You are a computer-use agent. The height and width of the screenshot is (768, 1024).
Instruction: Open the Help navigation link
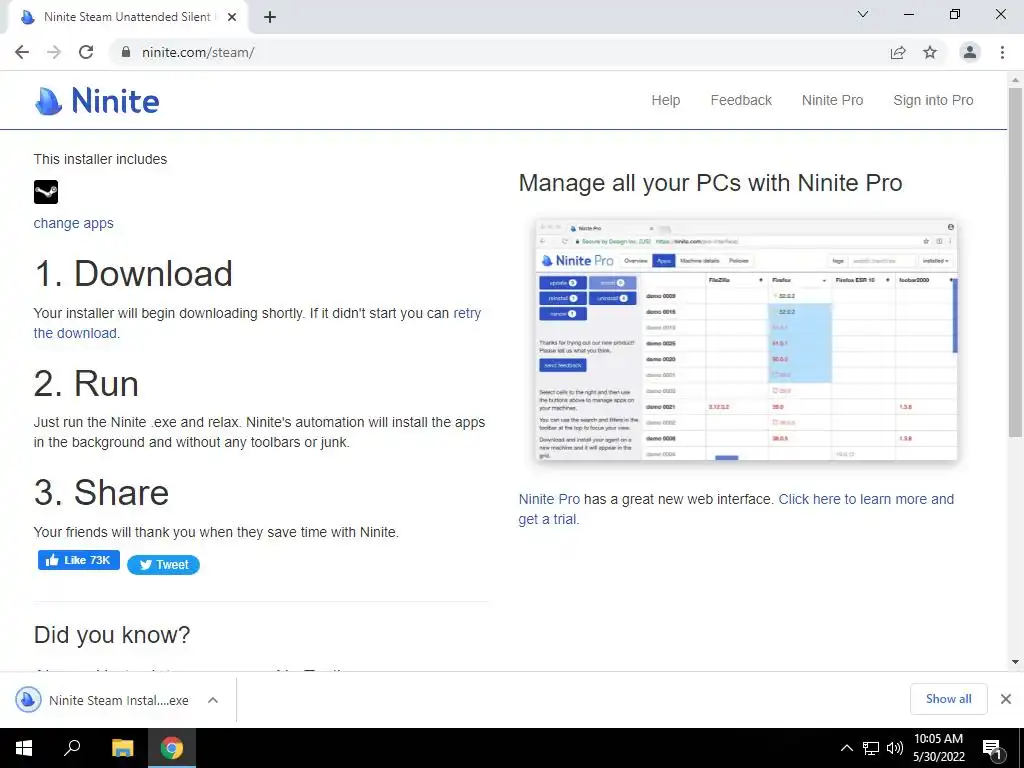[x=665, y=100]
